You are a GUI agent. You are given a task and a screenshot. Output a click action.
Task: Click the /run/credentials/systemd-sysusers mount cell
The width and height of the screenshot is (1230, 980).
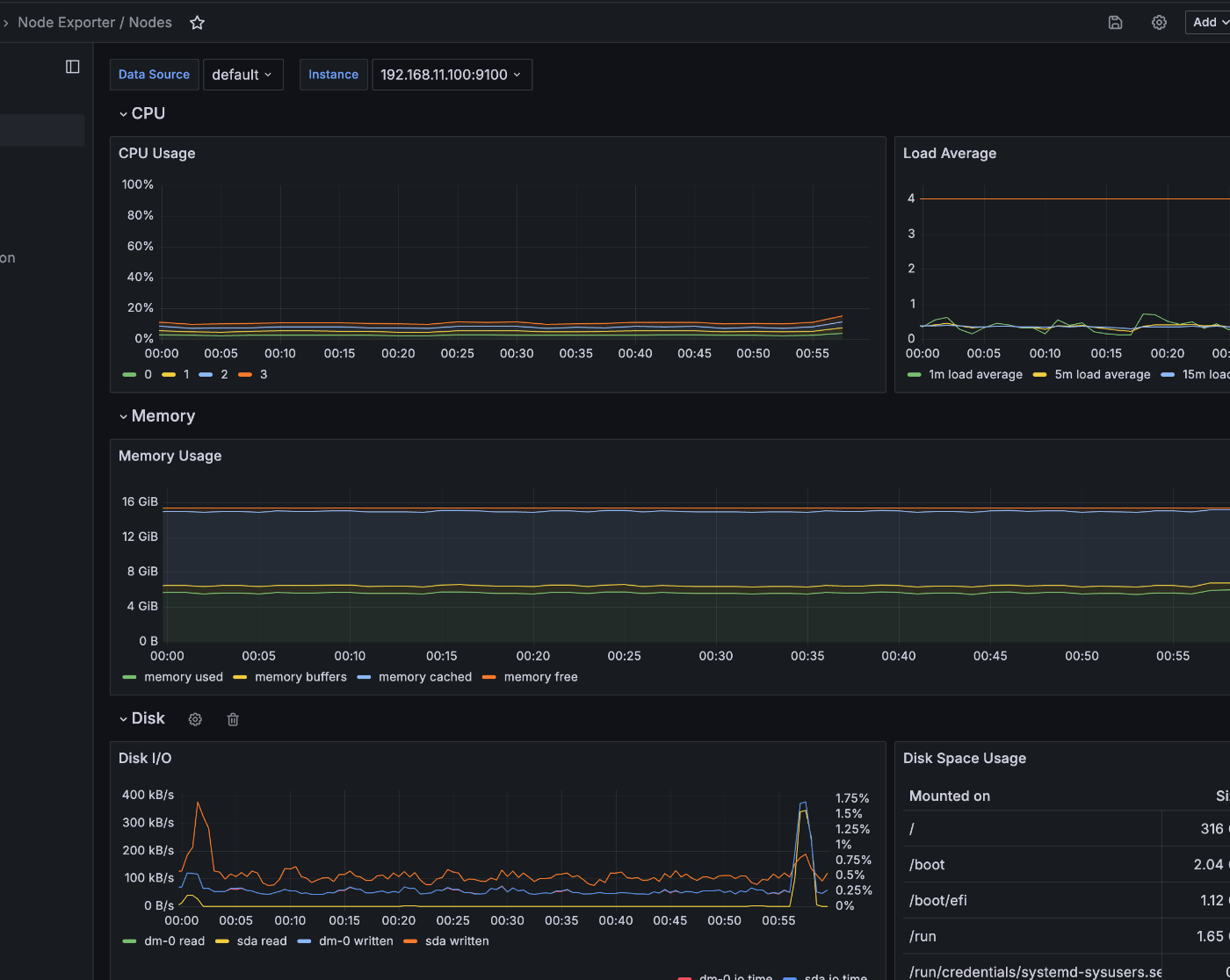point(1033,968)
